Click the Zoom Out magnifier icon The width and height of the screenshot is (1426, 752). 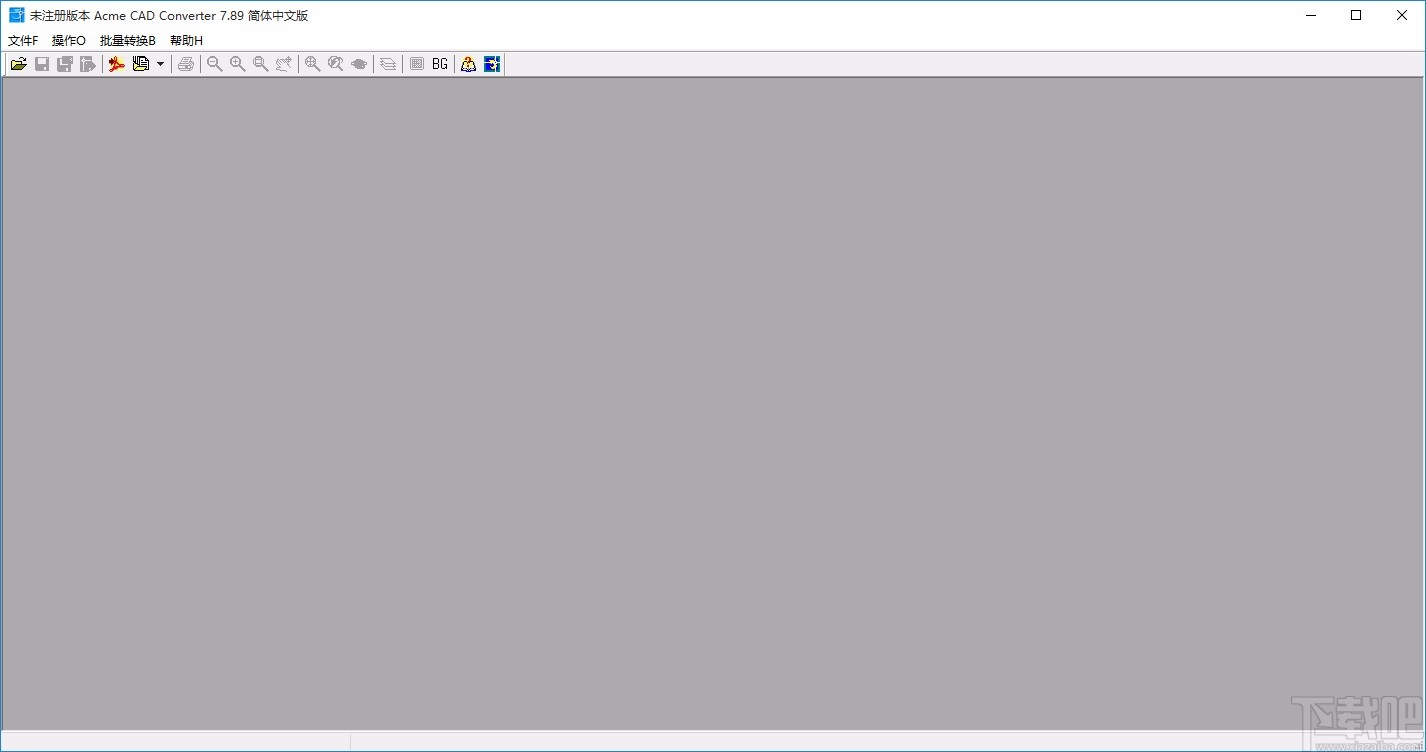pos(214,63)
